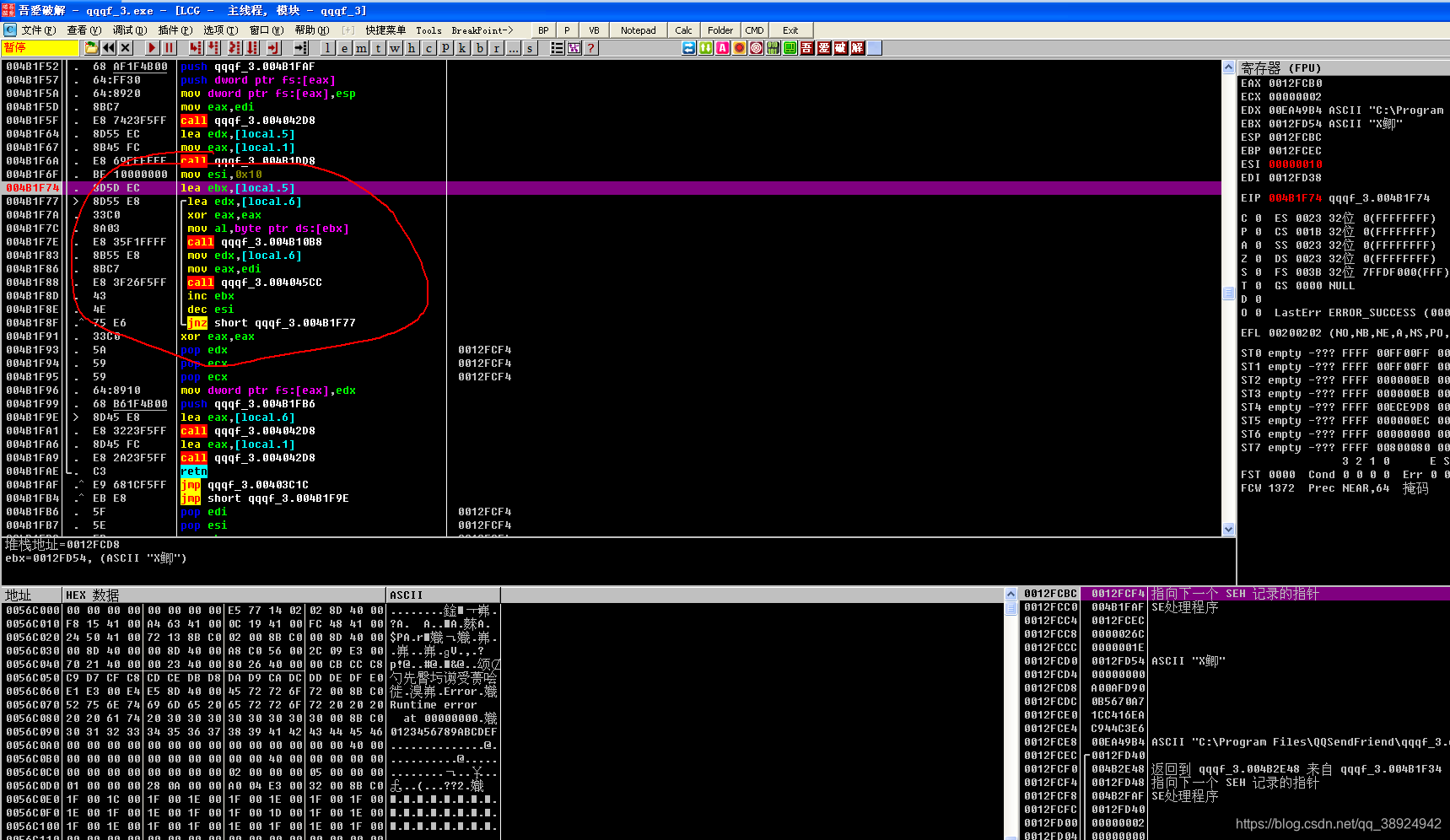Click the red question mark help icon
Viewport: 1450px width, 840px height.
pyautogui.click(x=590, y=48)
